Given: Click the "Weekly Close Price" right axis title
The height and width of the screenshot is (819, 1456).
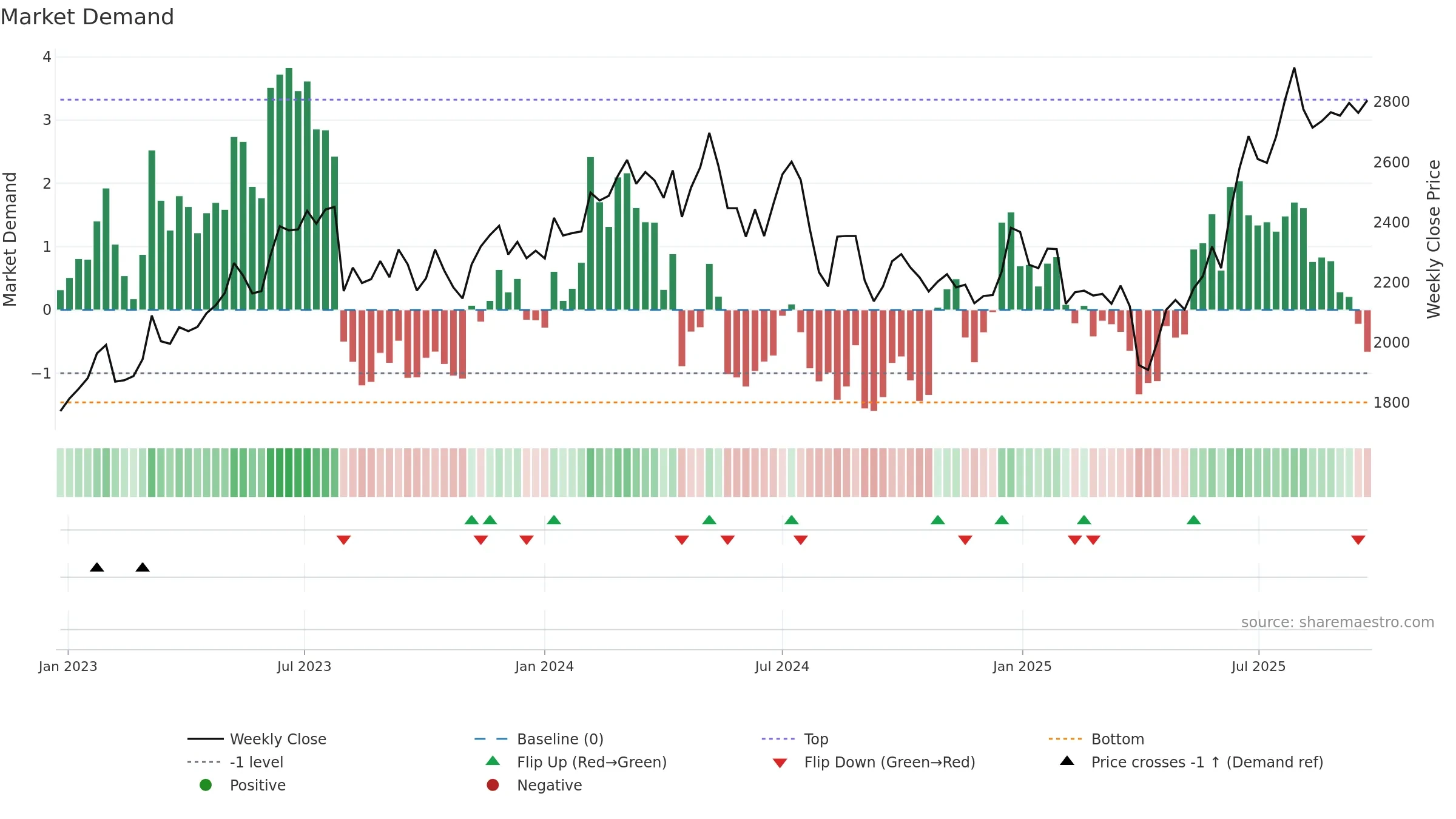Looking at the screenshot, I should 1434,239.
